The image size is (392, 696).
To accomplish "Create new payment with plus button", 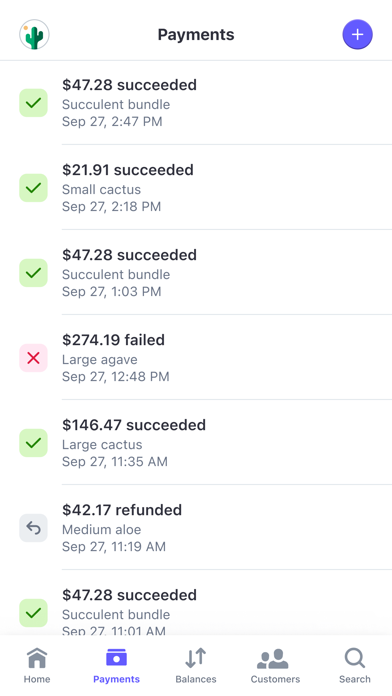I will point(357,34).
